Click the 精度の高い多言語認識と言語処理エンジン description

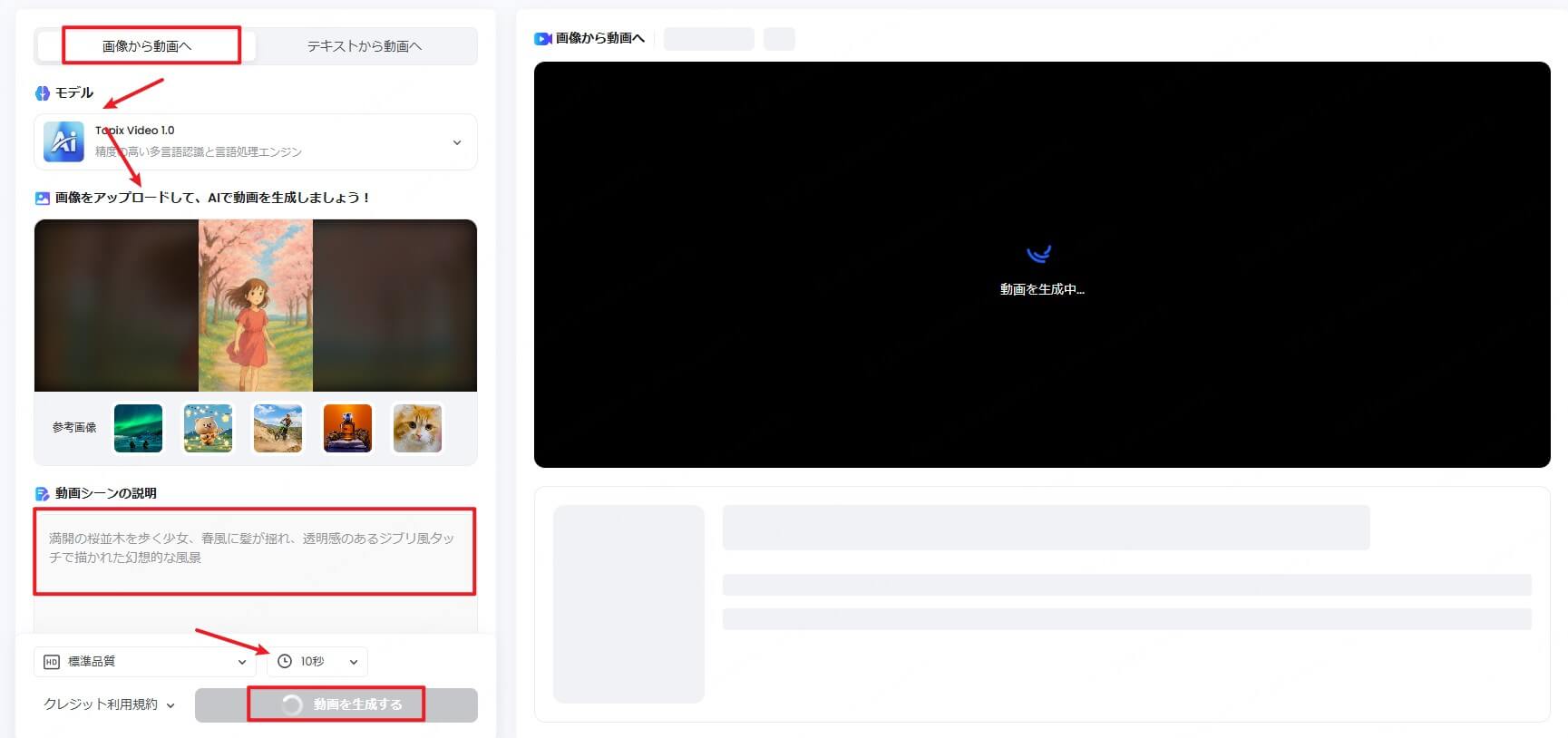click(x=199, y=152)
